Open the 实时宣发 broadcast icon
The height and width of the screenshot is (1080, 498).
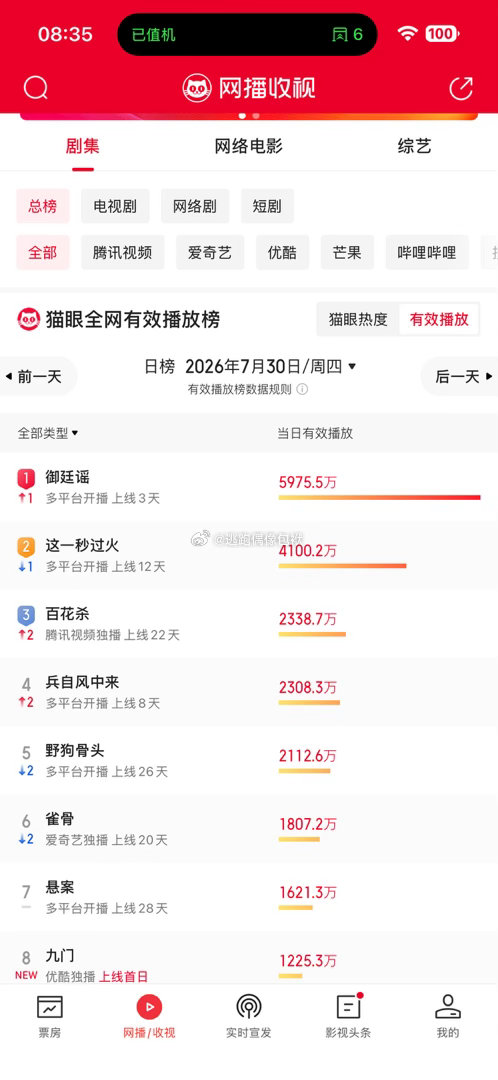coord(249,1007)
